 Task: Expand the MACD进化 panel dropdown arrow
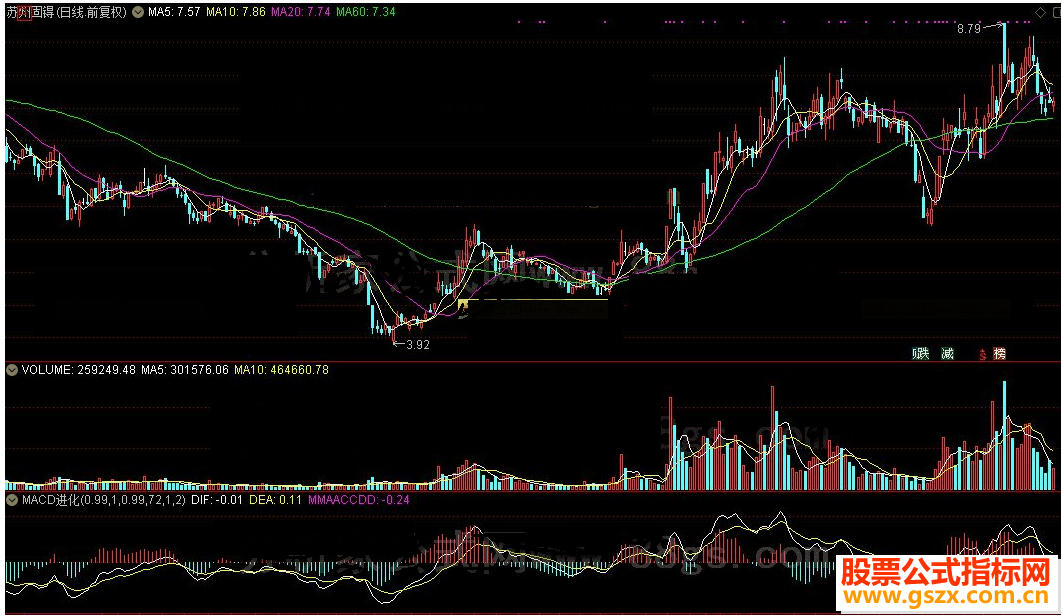12,500
